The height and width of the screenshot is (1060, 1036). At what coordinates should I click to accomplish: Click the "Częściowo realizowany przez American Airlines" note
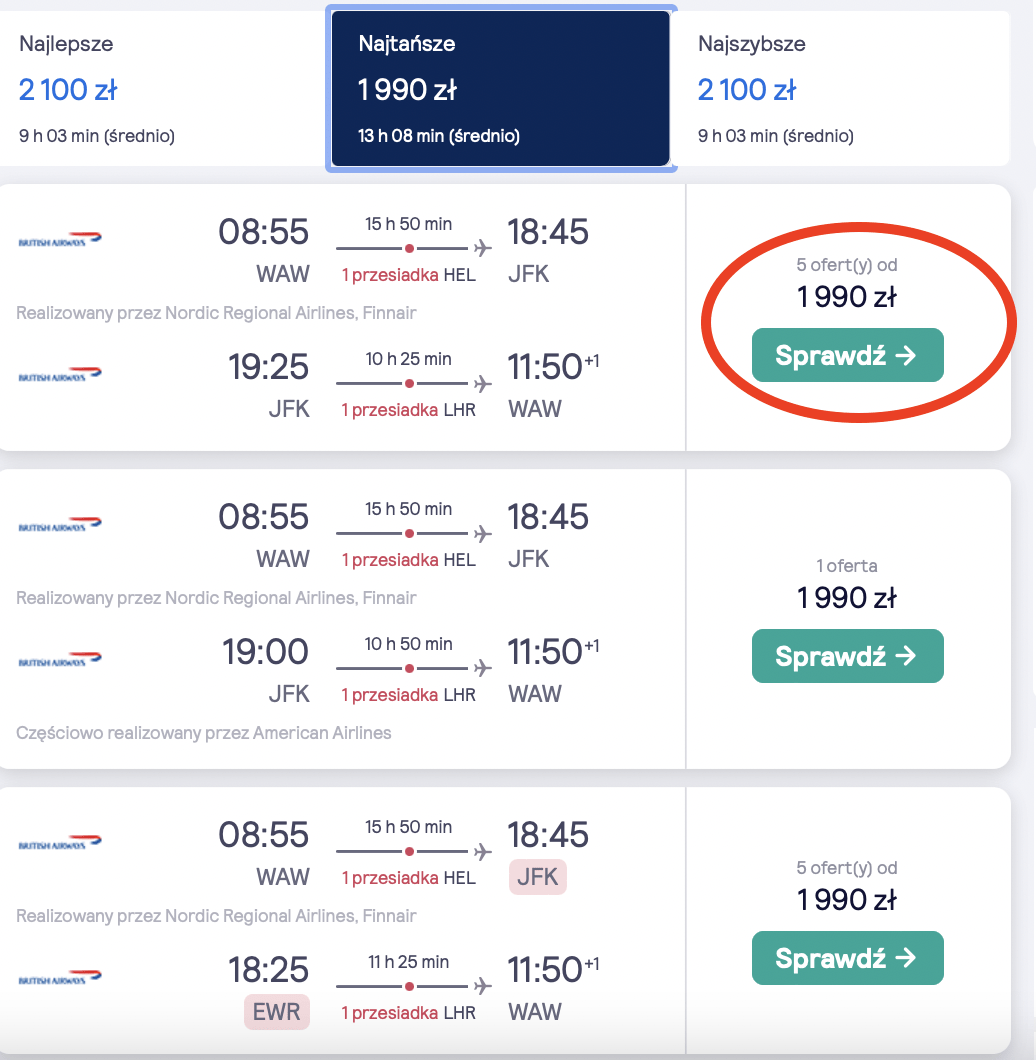coord(204,733)
